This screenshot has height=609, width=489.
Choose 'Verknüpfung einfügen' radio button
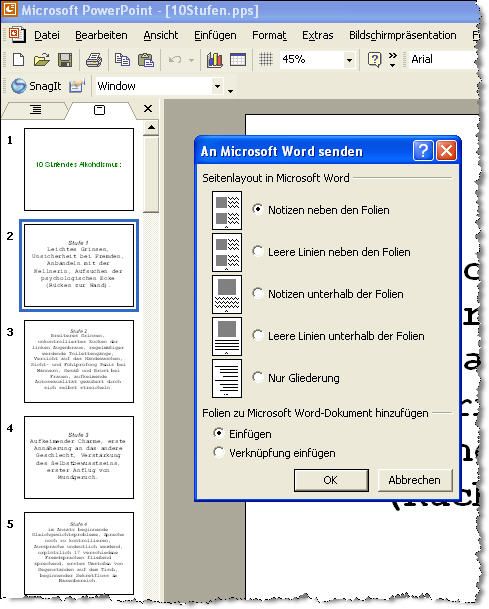[219, 452]
